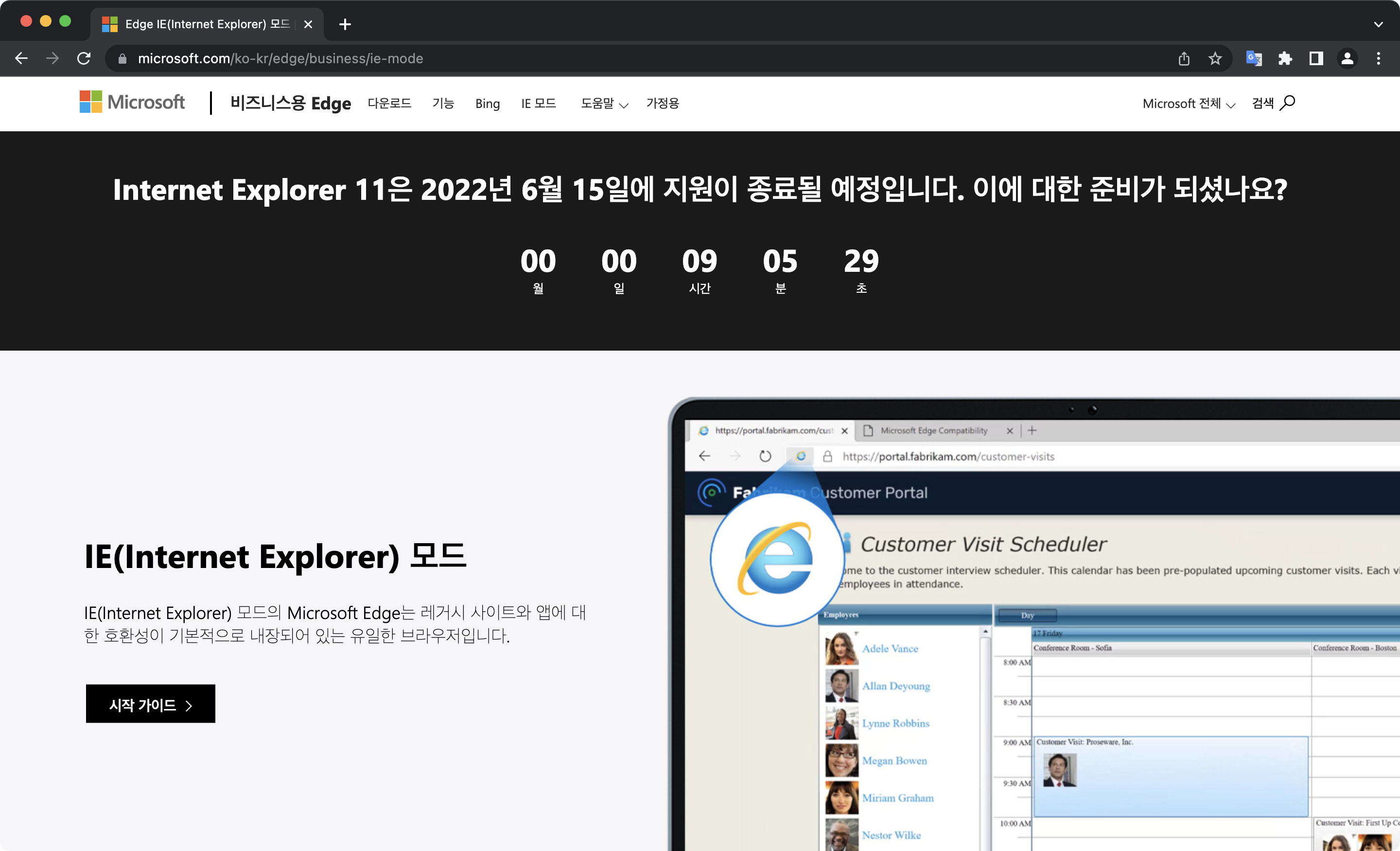Screen dimensions: 1400x851
Task: Open the Bing navigation link
Action: (x=487, y=104)
